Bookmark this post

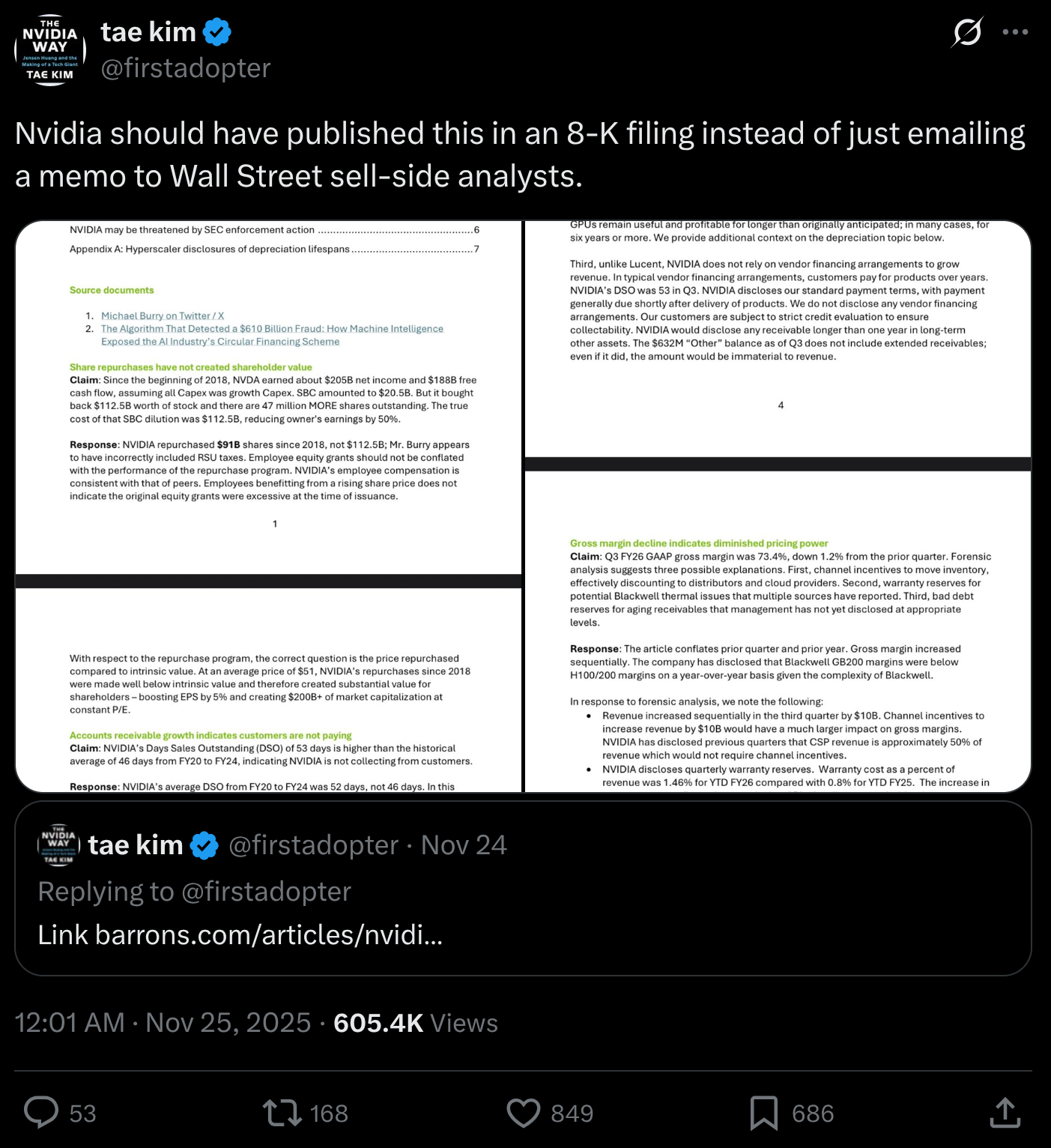click(763, 1113)
